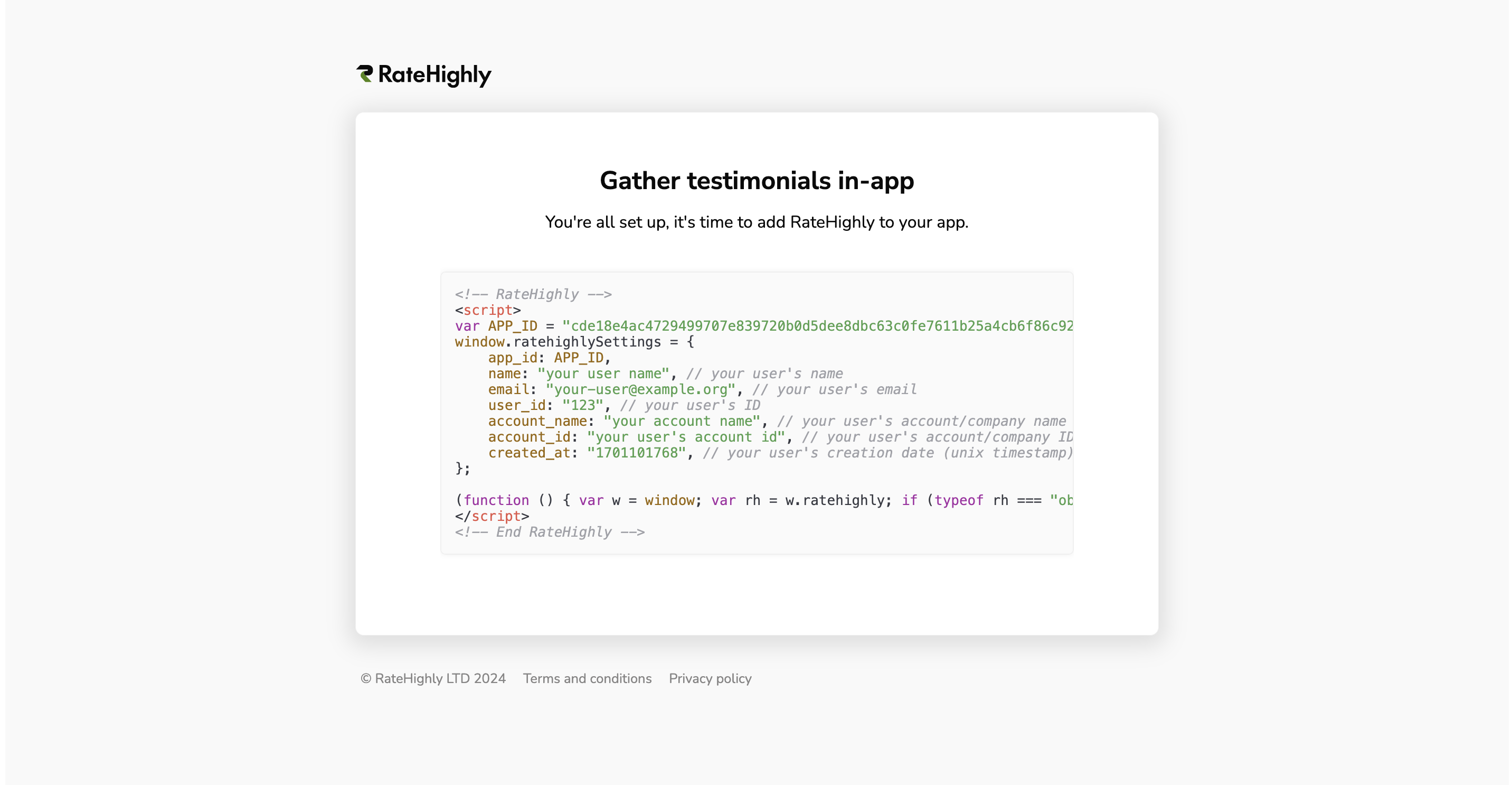This screenshot has height=785, width=1512.
Task: Open the Privacy policy link
Action: pos(710,678)
